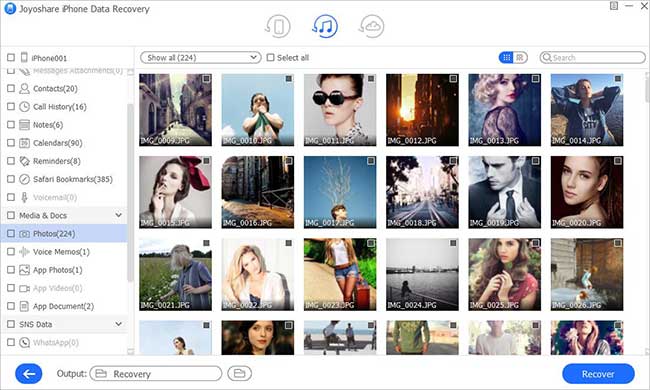Screen dimensions: 650x390
Task: Click the Safari Bookmarks compass icon
Action: click(x=24, y=179)
